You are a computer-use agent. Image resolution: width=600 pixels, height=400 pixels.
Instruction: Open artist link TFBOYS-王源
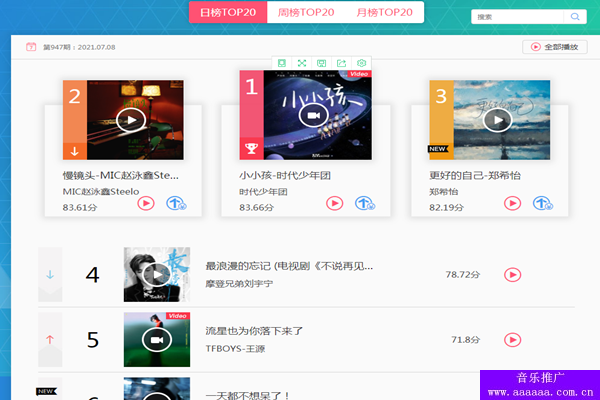235,349
